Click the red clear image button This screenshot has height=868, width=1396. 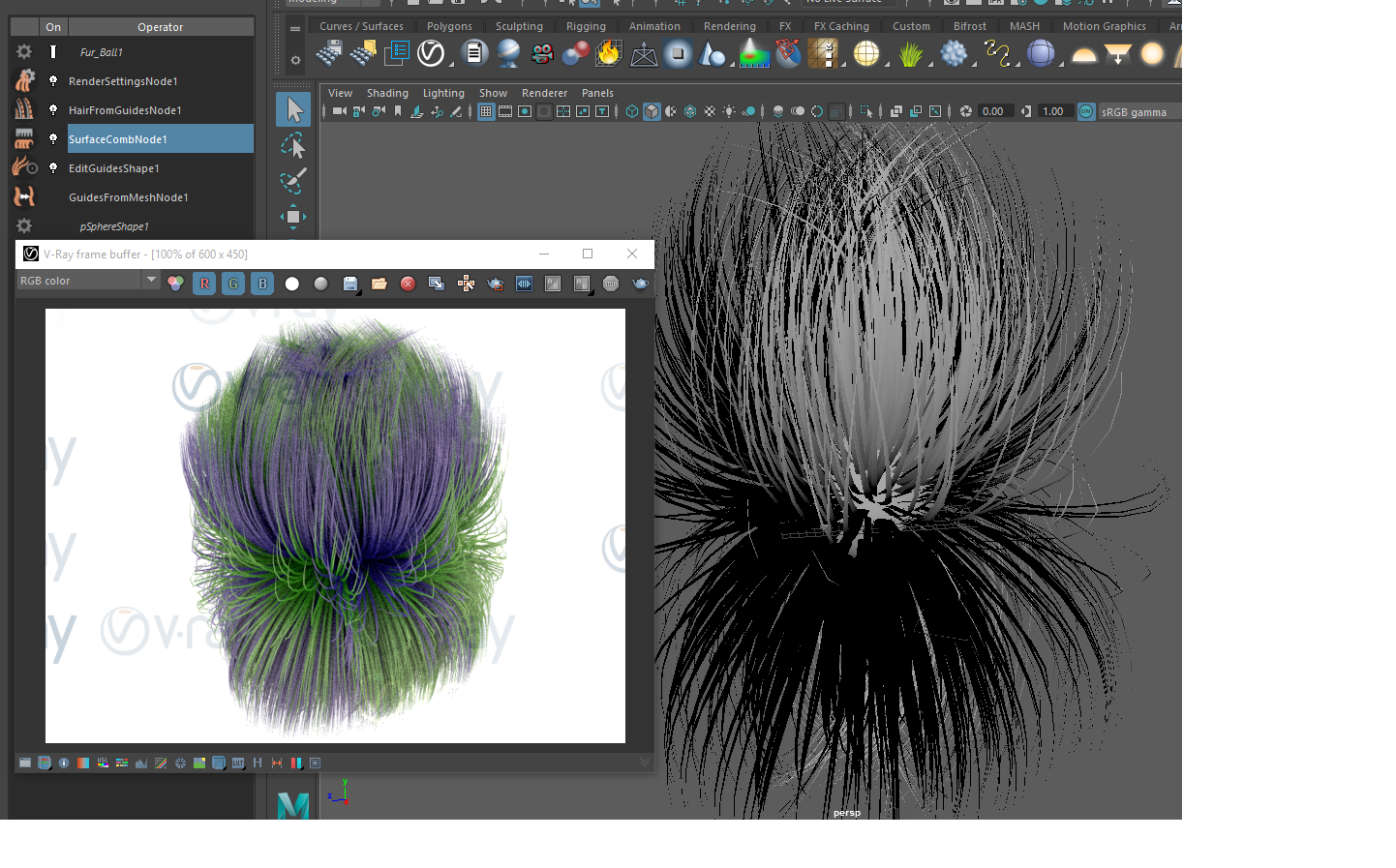[408, 284]
